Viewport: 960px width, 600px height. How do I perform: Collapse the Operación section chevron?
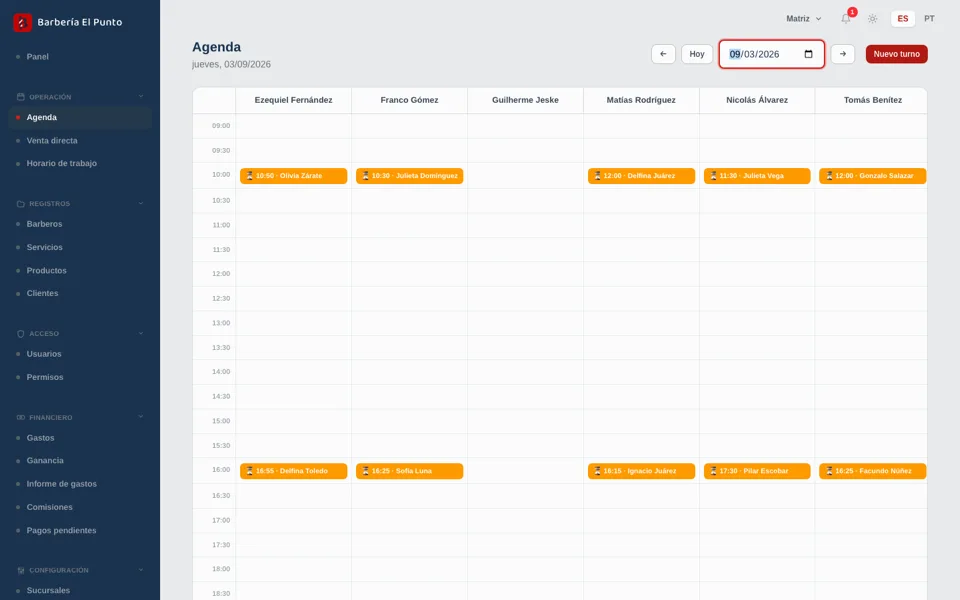point(141,96)
